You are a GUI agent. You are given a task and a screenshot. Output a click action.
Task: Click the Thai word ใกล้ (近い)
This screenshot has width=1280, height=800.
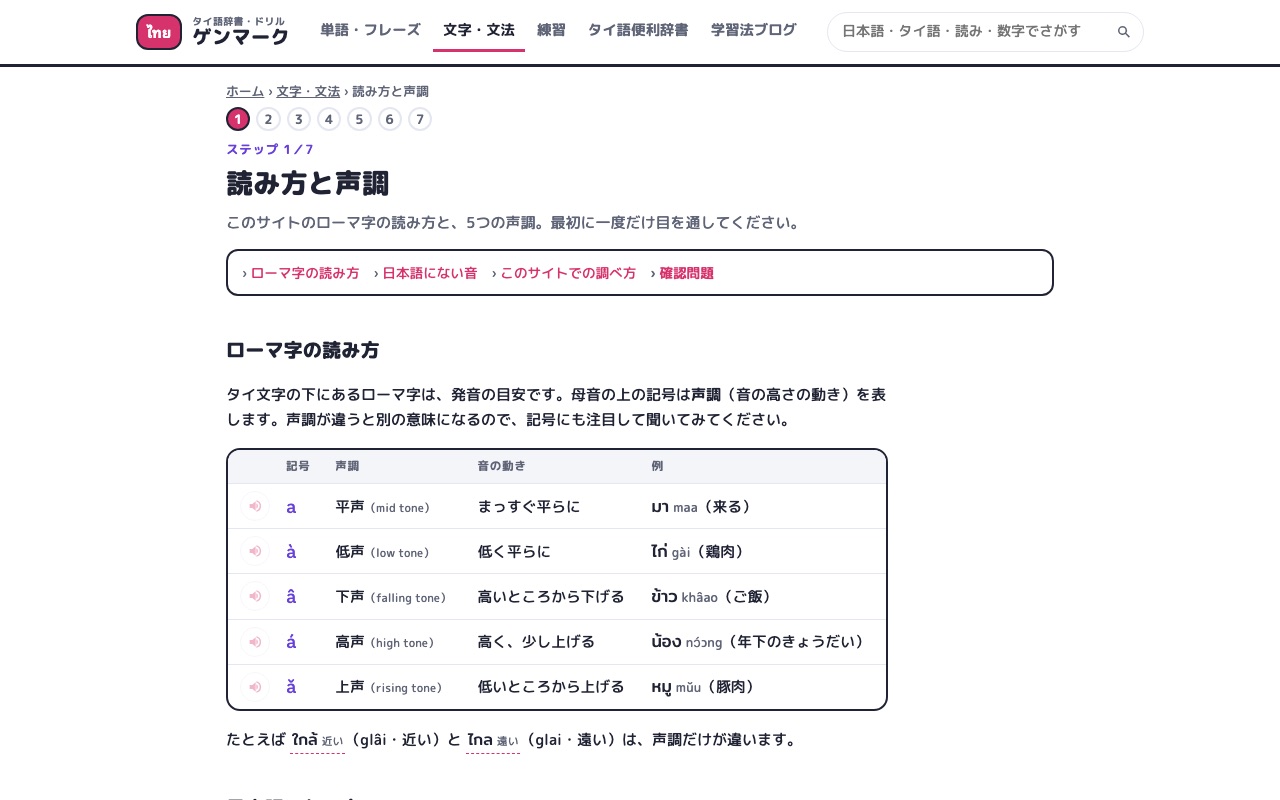(317, 740)
